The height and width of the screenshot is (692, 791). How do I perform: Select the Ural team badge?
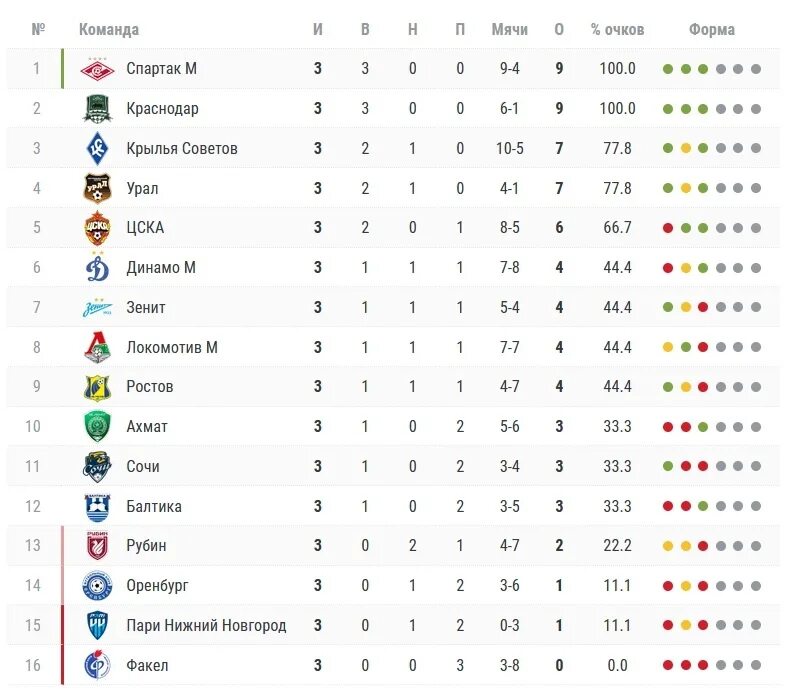coord(97,188)
